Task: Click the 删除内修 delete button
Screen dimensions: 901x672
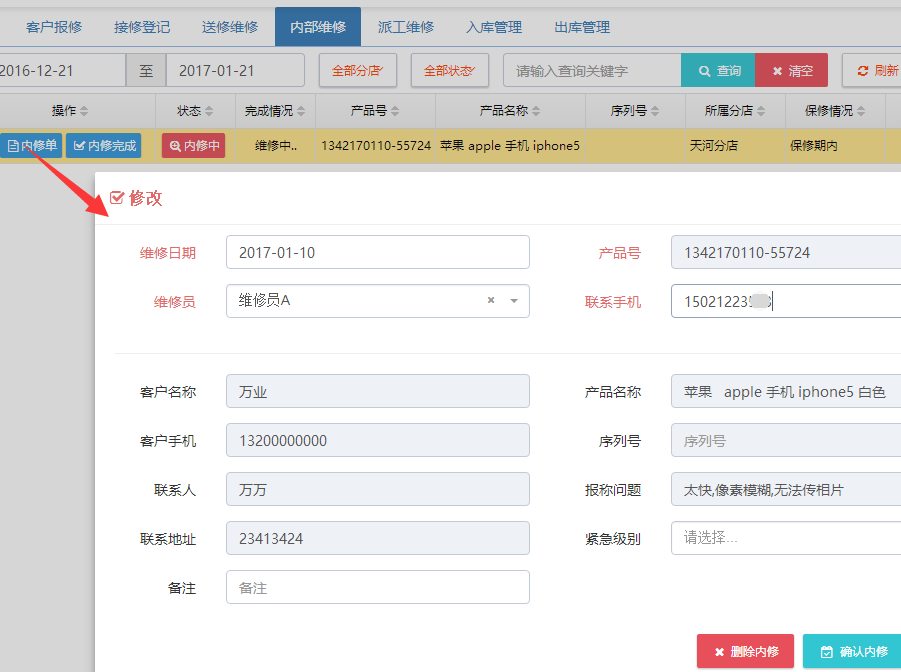Action: click(x=745, y=651)
